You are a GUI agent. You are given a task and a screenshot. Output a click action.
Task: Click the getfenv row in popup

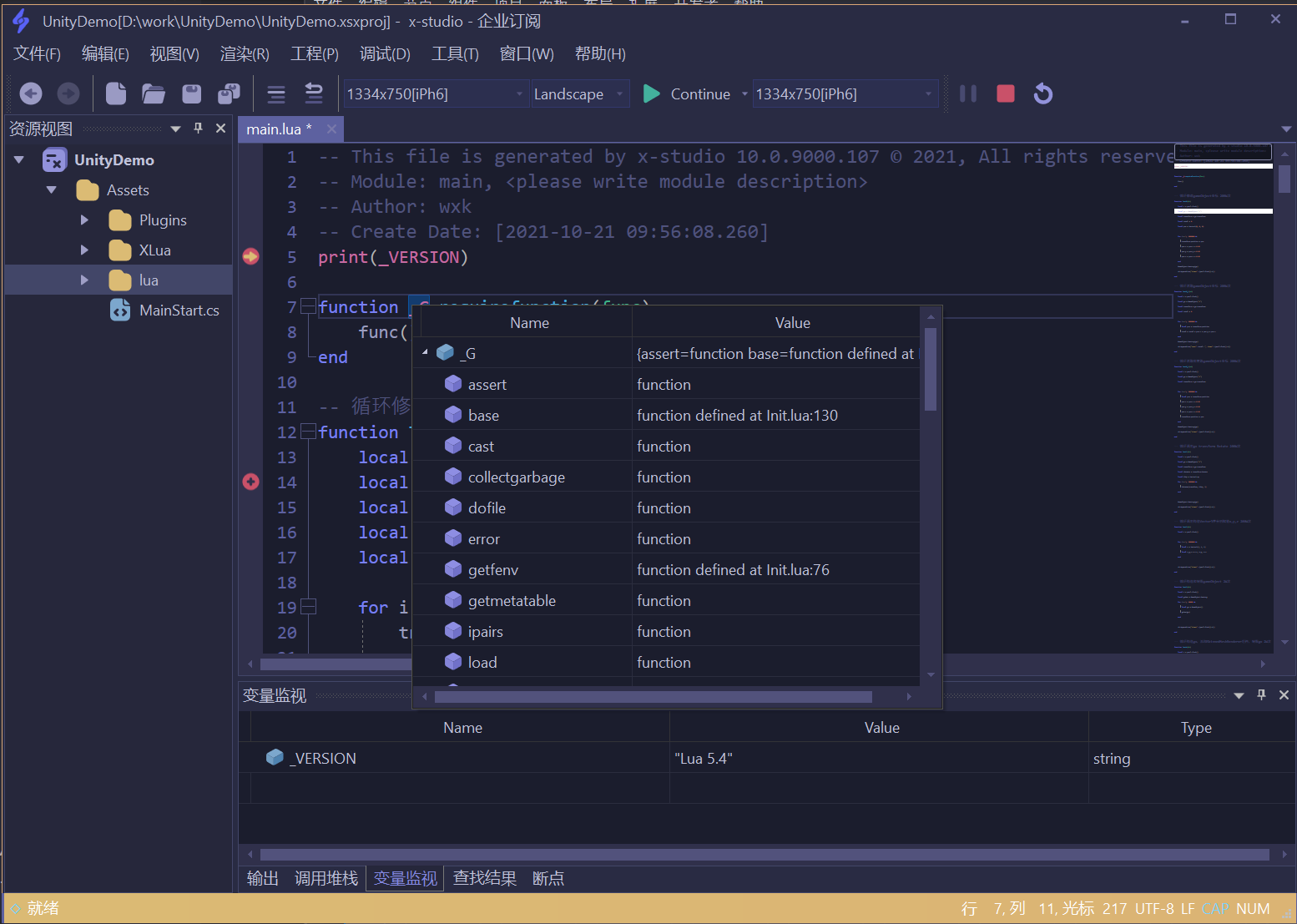click(x=666, y=569)
